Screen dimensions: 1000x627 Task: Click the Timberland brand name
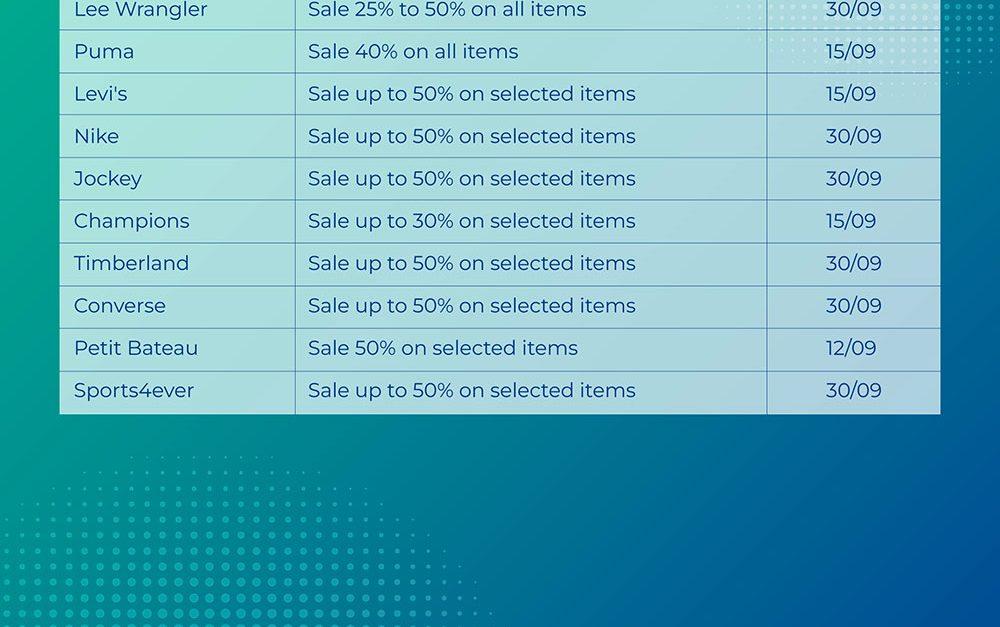pos(131,263)
